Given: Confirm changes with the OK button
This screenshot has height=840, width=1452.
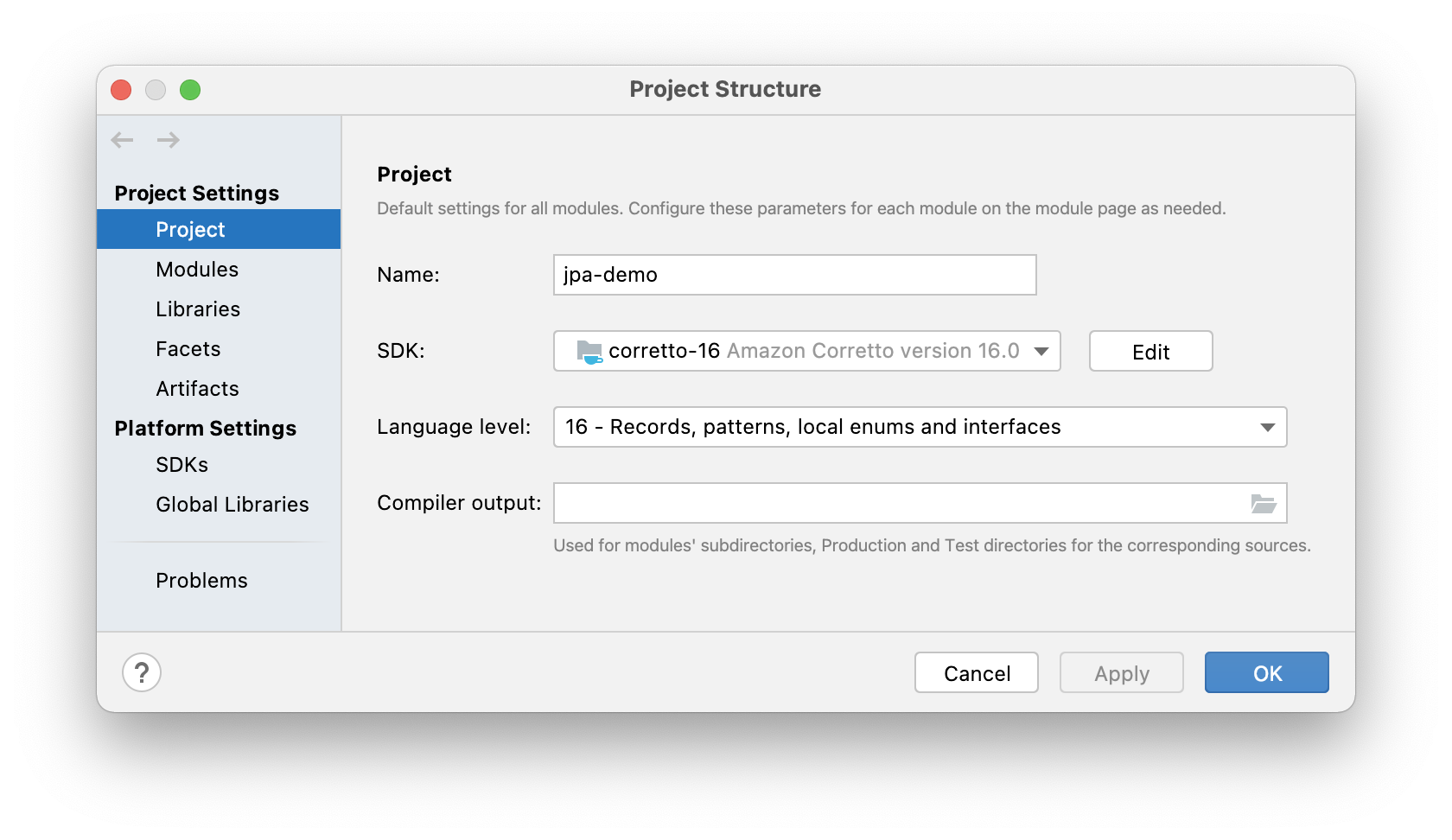Looking at the screenshot, I should coord(1265,672).
